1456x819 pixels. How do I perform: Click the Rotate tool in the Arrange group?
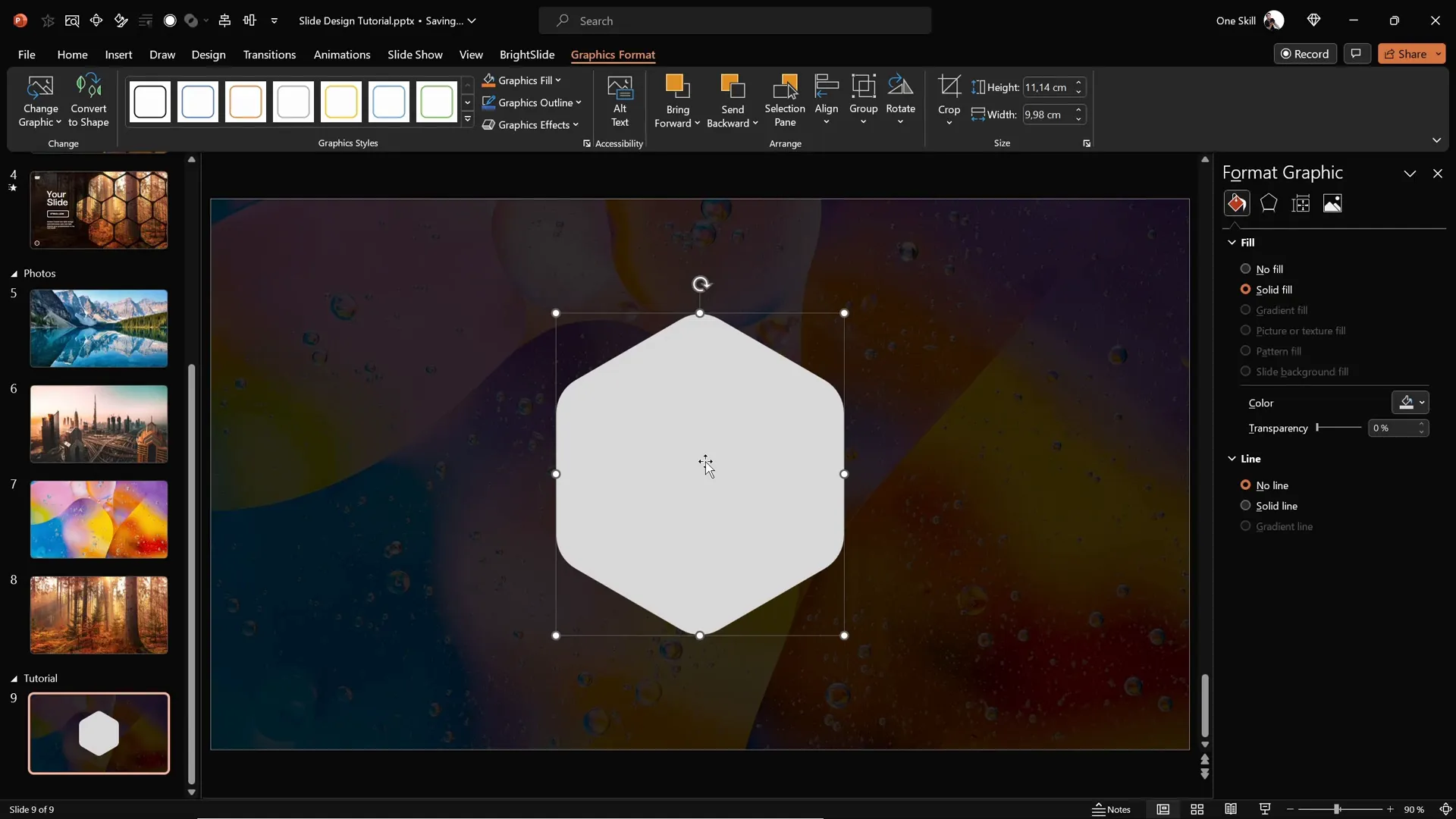[901, 100]
